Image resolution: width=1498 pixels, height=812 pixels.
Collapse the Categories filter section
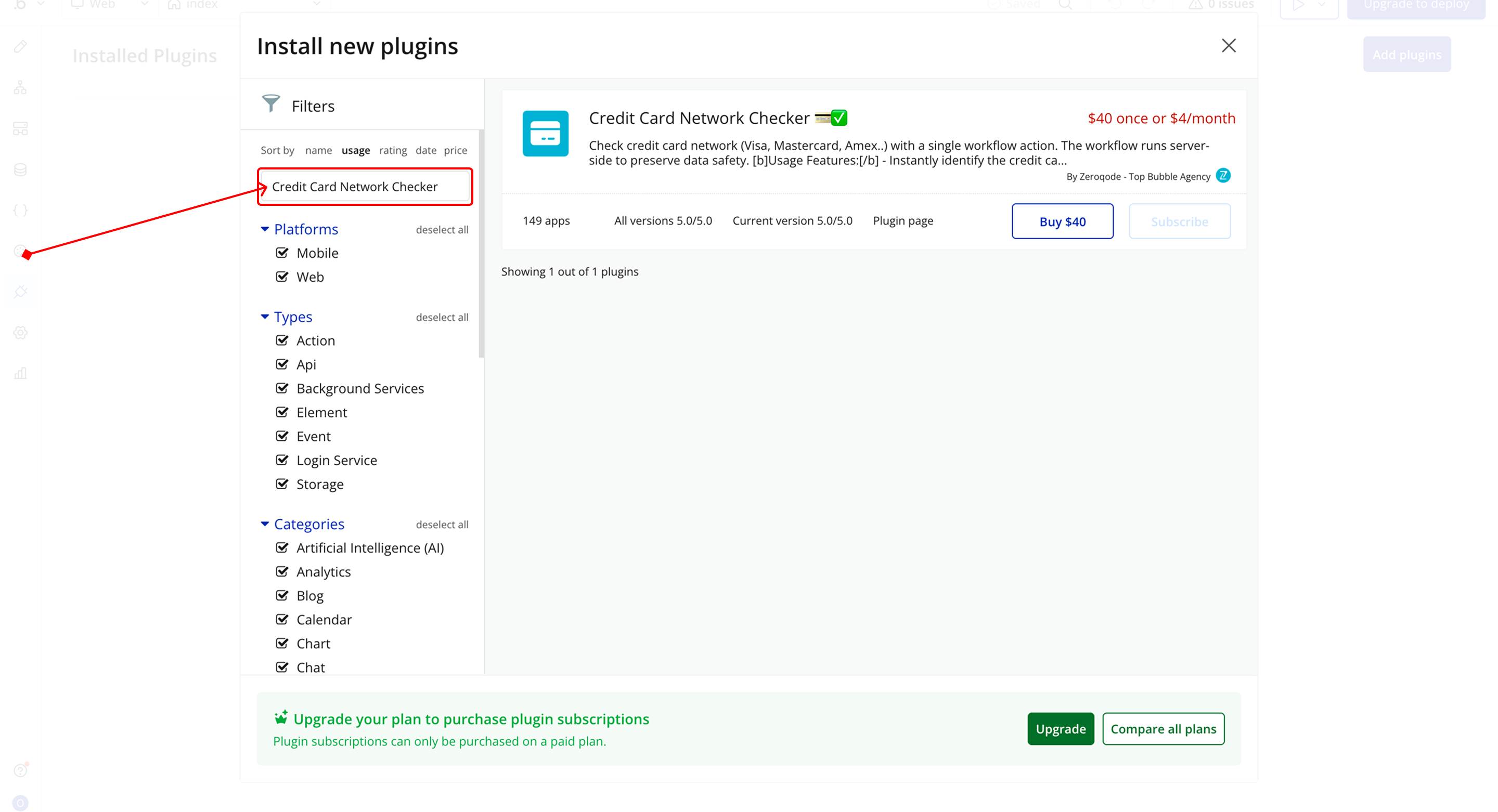pyautogui.click(x=265, y=523)
